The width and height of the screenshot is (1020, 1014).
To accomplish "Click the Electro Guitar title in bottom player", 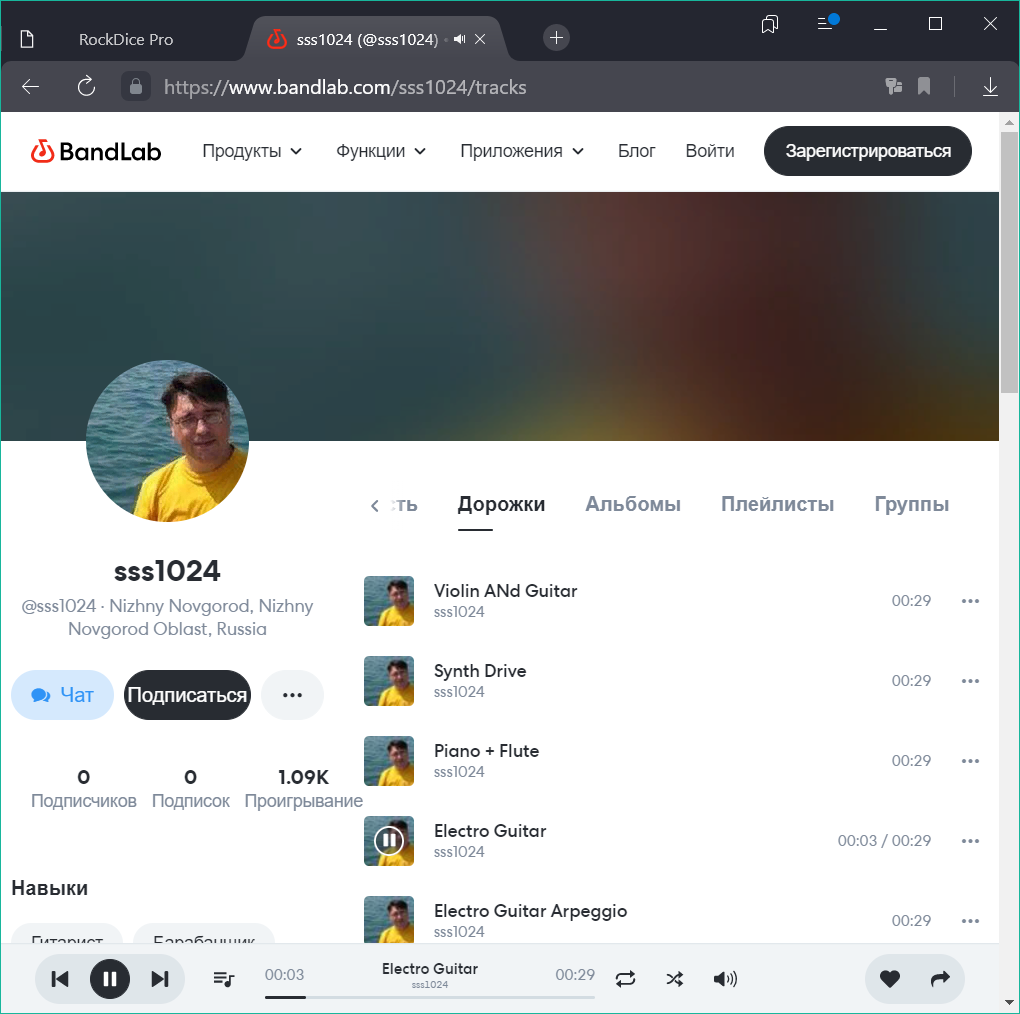I will 430,968.
